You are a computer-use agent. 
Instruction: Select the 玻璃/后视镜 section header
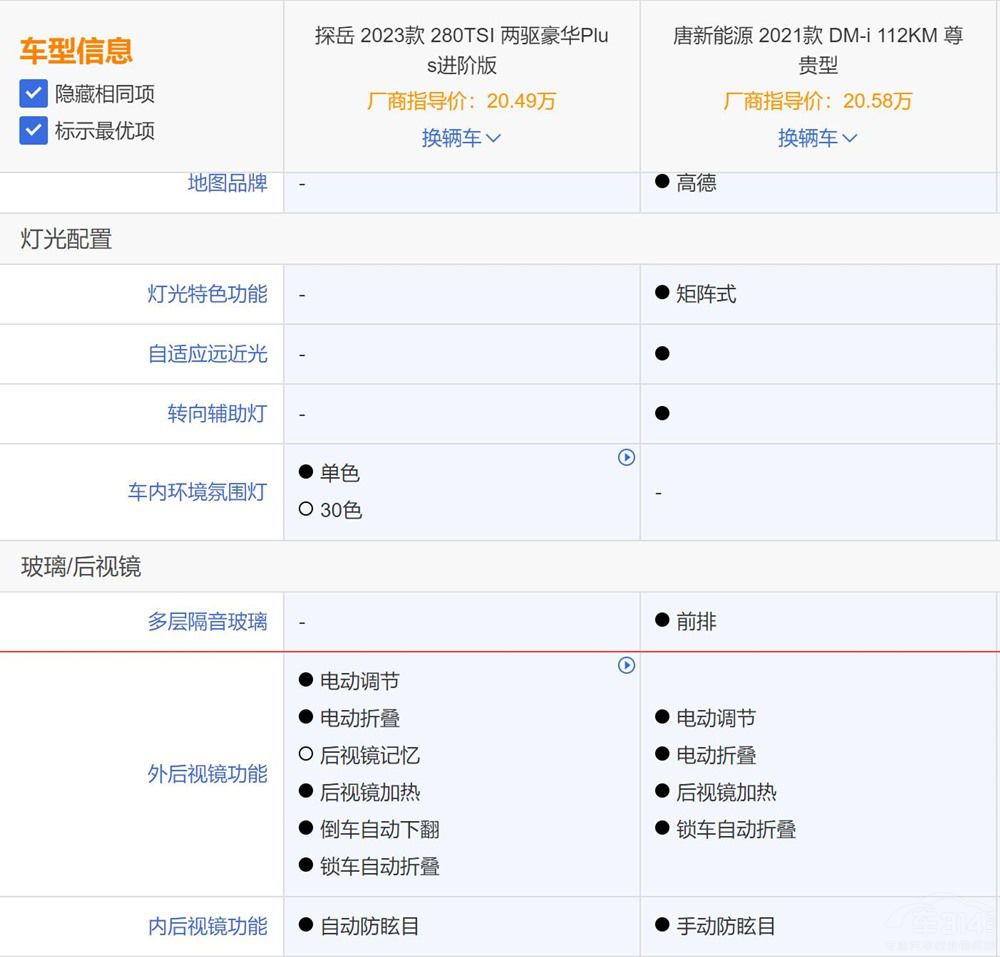pos(81,567)
